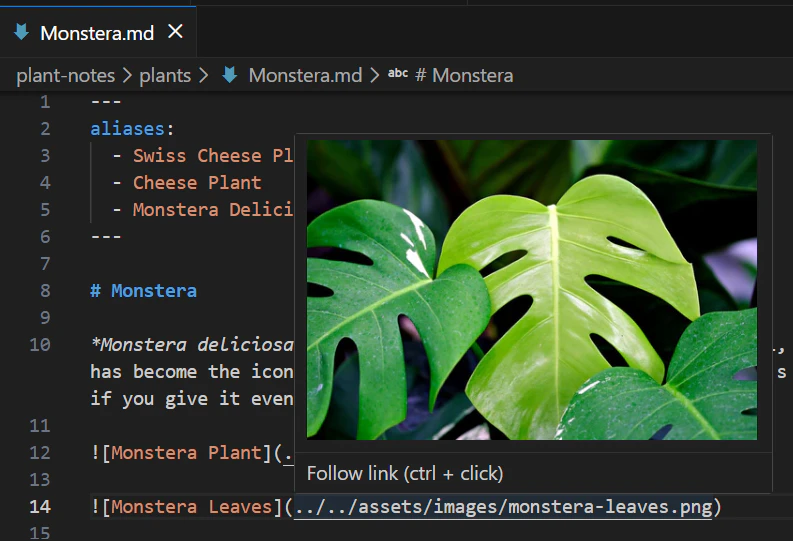Click the monstera-leaves.png image path link

[x=503, y=506]
